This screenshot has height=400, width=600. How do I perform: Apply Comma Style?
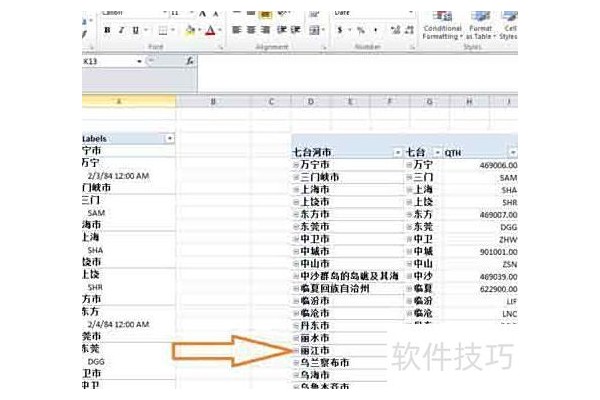[376, 30]
